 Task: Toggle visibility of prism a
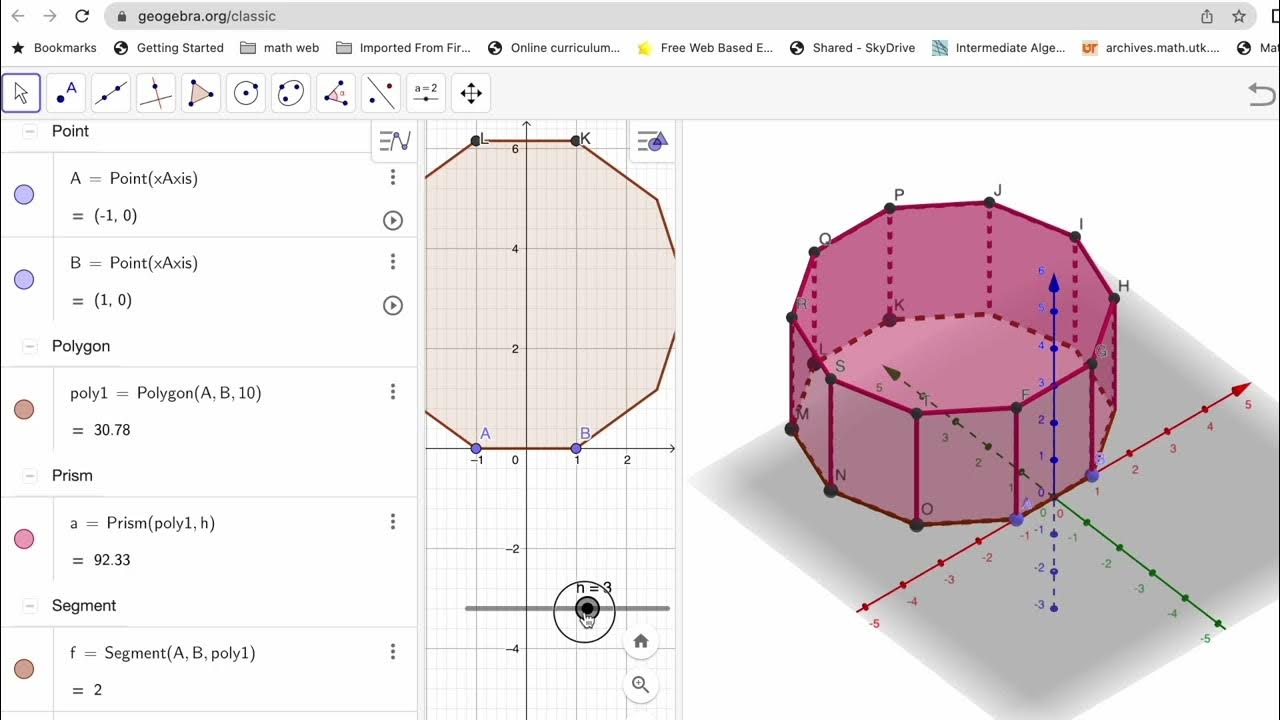click(24, 539)
